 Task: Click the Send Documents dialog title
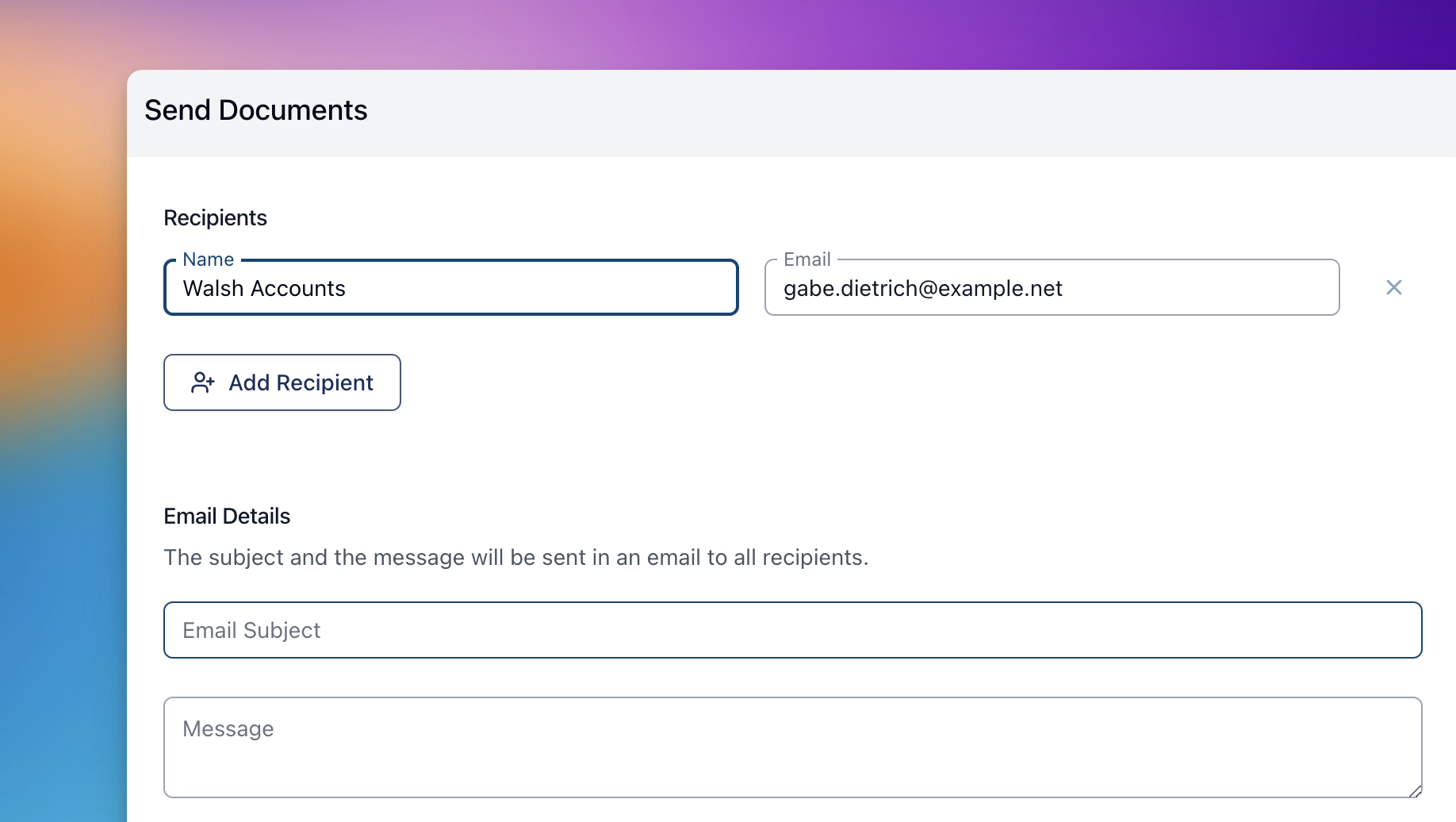pyautogui.click(x=255, y=110)
